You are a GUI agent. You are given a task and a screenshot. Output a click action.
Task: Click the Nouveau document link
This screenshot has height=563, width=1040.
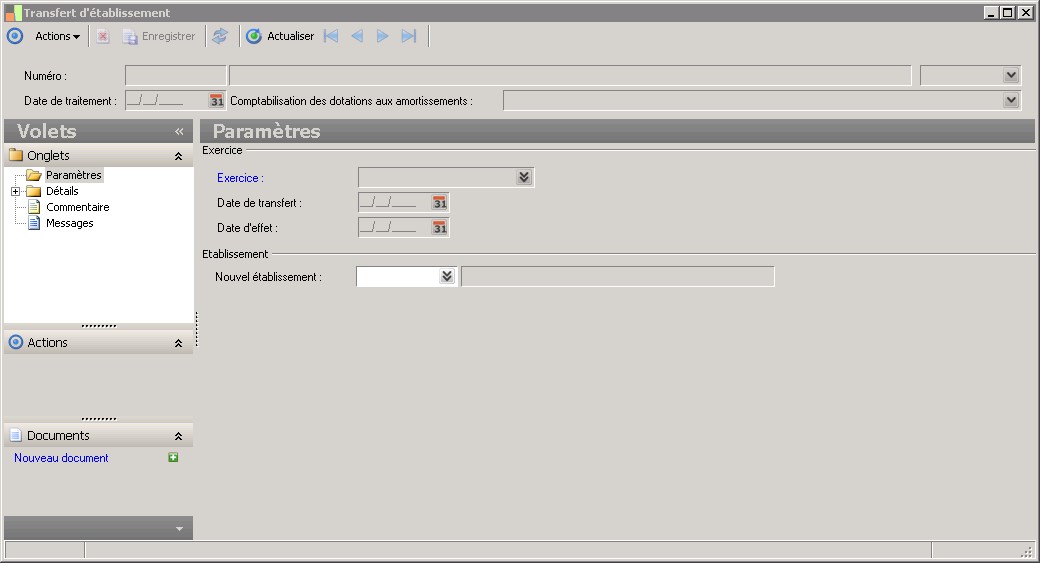pyautogui.click(x=61, y=458)
